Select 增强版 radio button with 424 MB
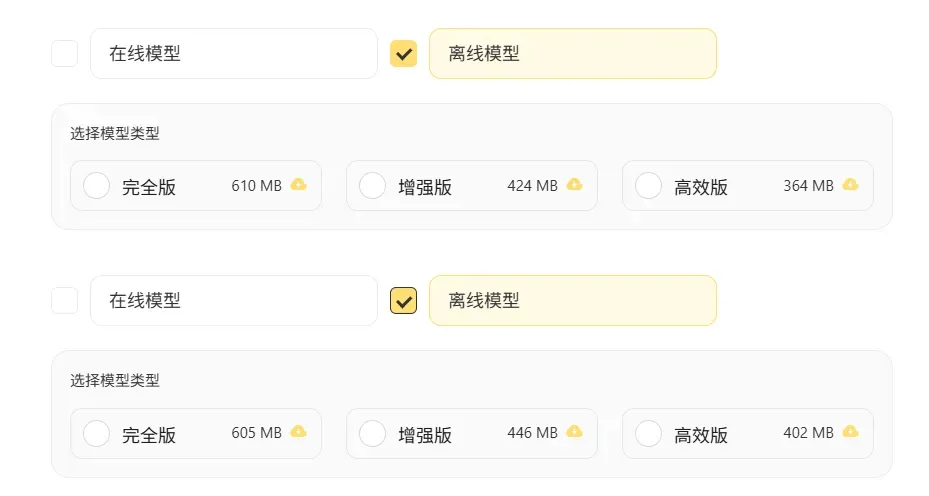The width and height of the screenshot is (929, 496). click(373, 185)
